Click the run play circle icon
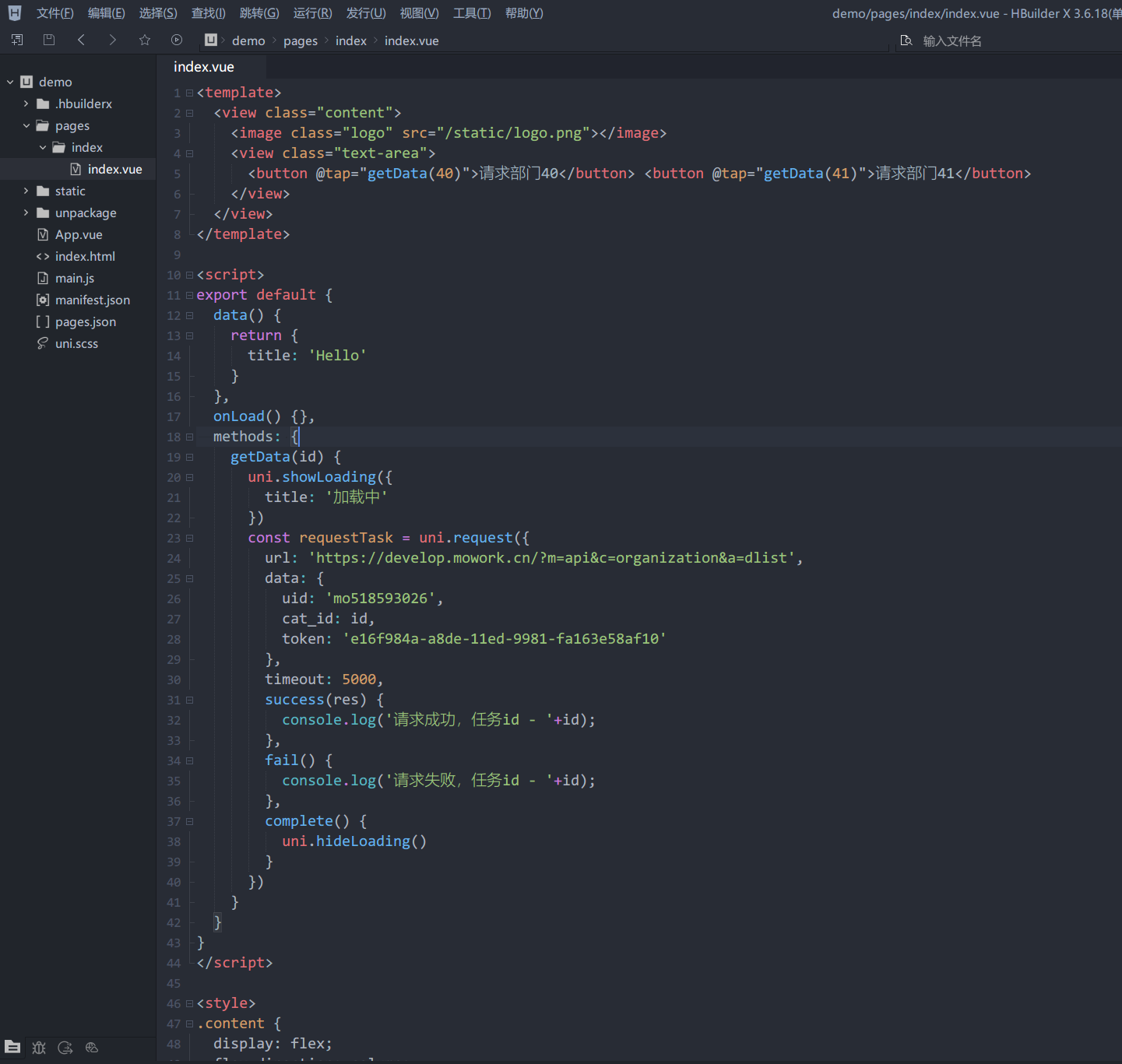This screenshot has width=1122, height=1064. (x=177, y=40)
